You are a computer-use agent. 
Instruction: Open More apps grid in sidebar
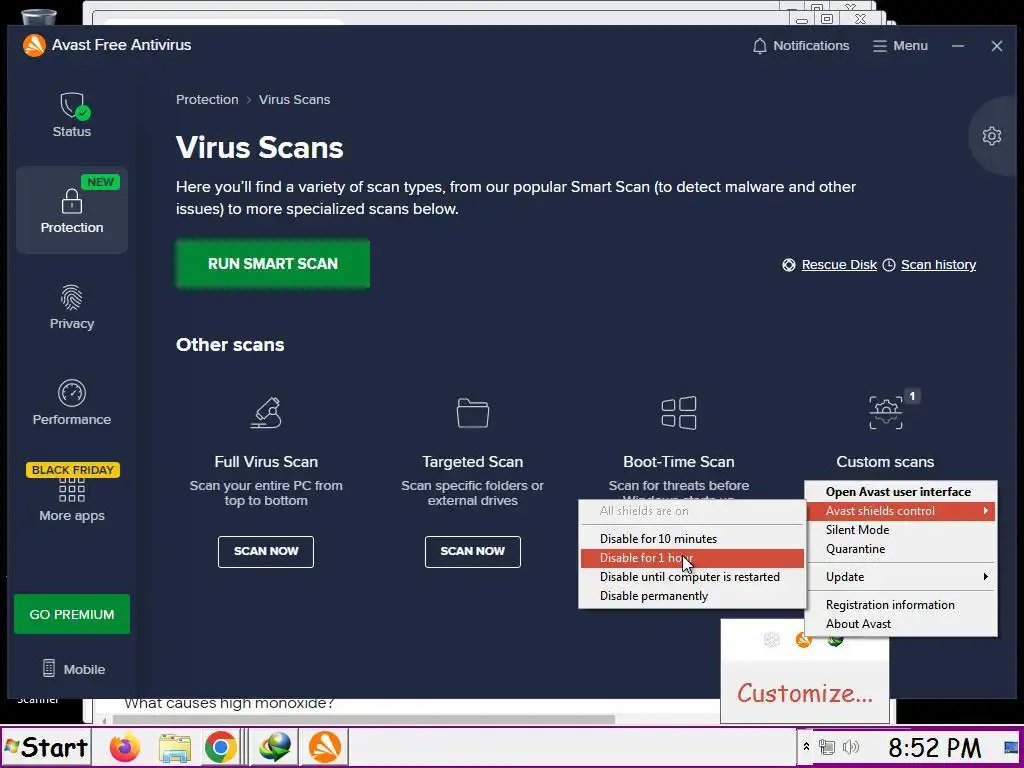(x=72, y=500)
